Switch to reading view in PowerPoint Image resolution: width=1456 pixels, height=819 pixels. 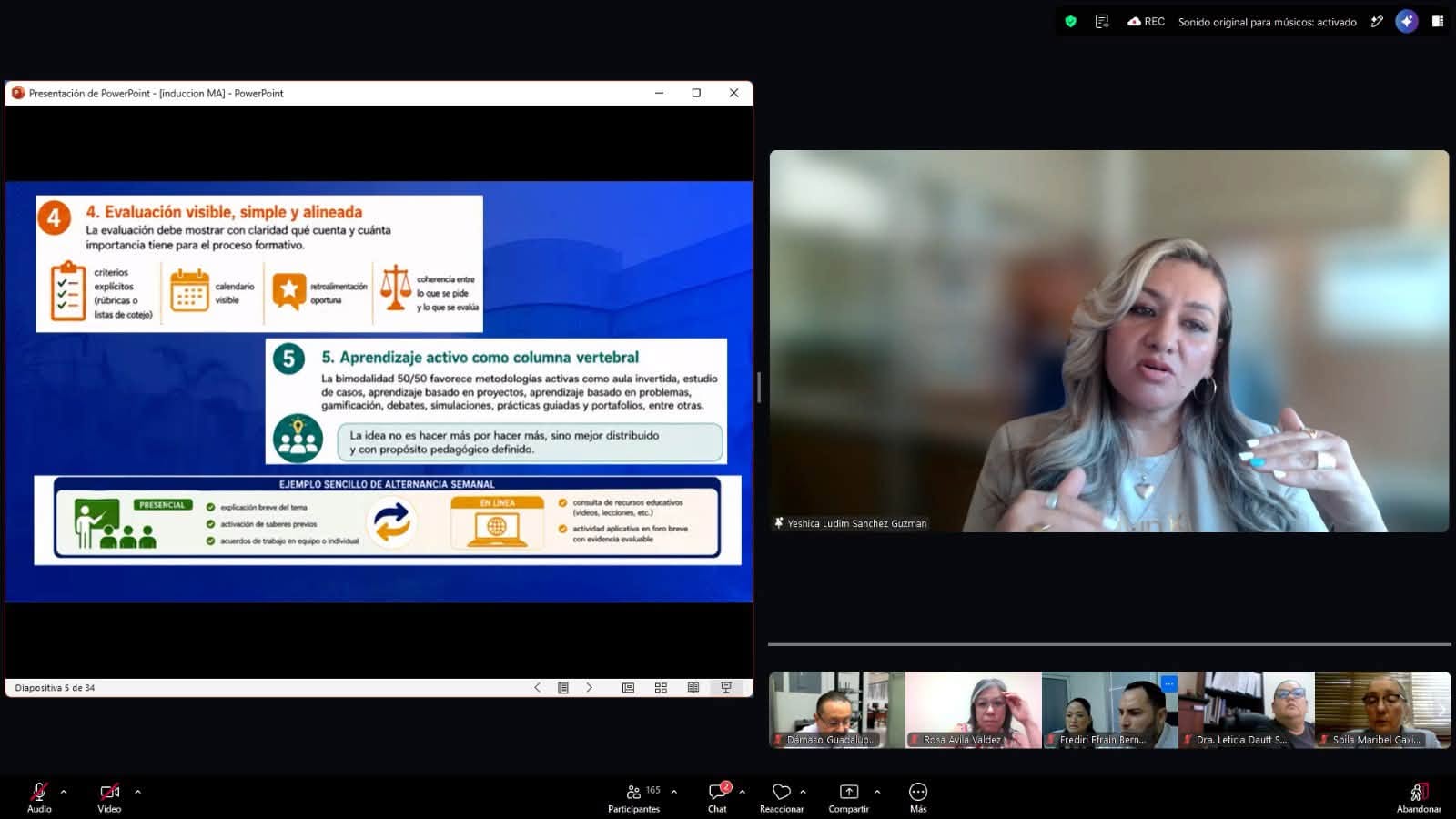pos(693,688)
